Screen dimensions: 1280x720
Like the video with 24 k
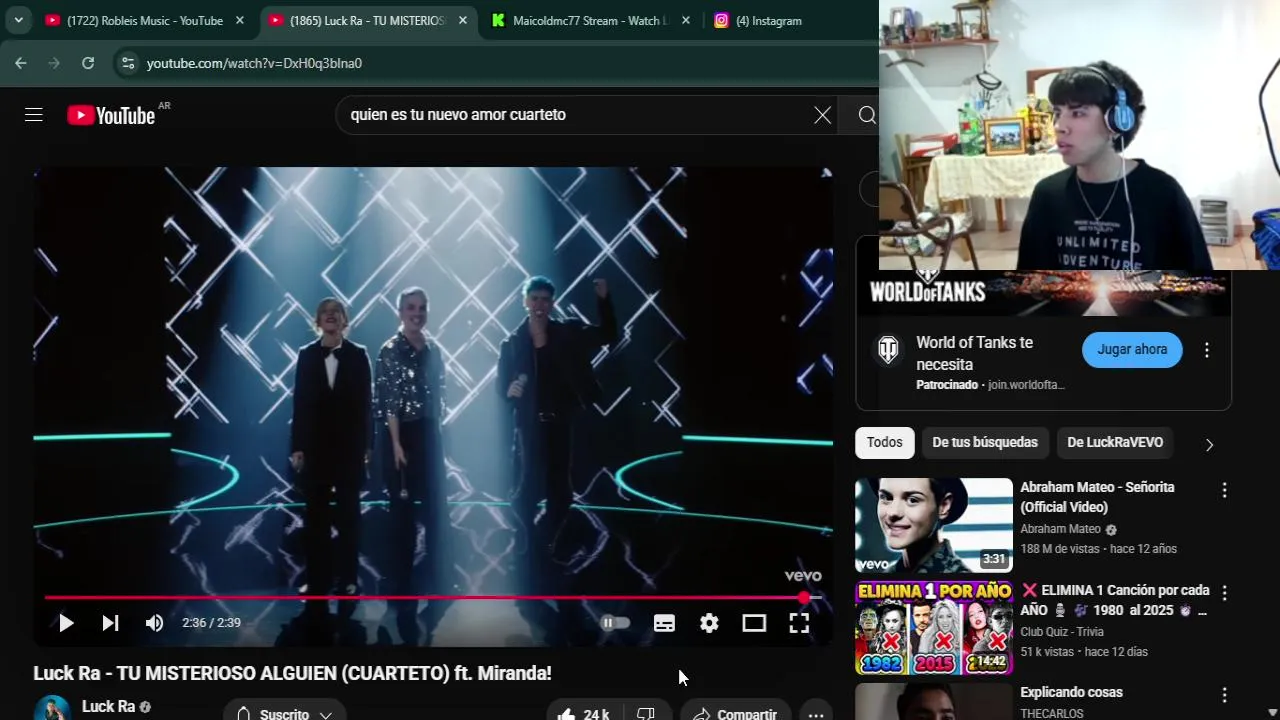pos(584,713)
